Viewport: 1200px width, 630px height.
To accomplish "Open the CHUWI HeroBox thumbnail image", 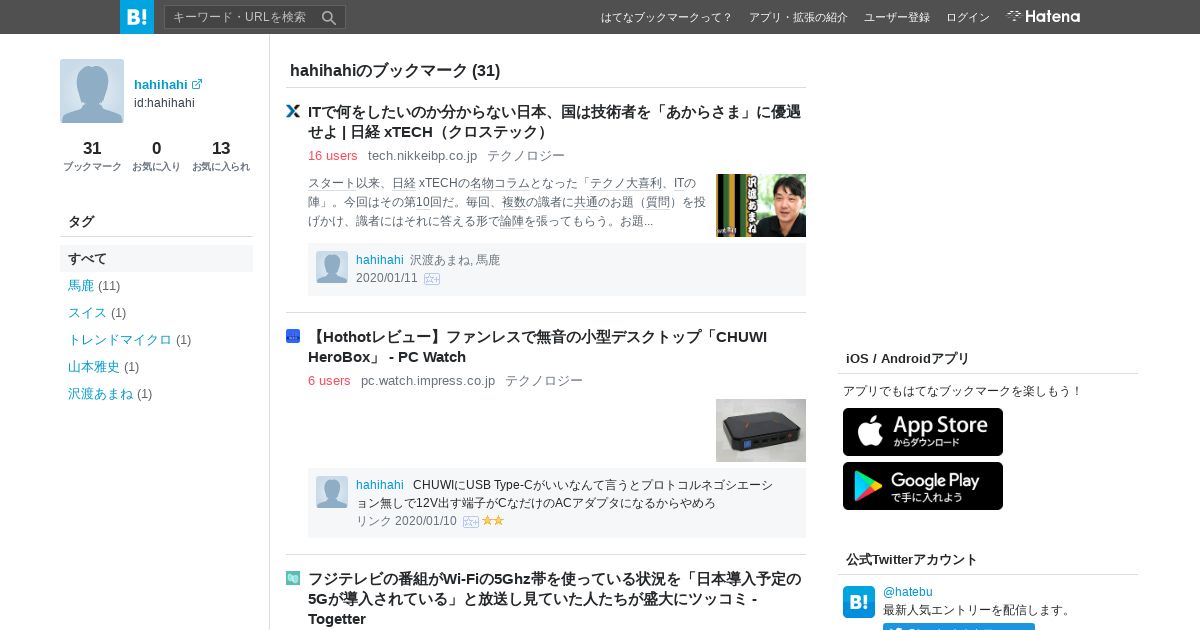I will [761, 430].
